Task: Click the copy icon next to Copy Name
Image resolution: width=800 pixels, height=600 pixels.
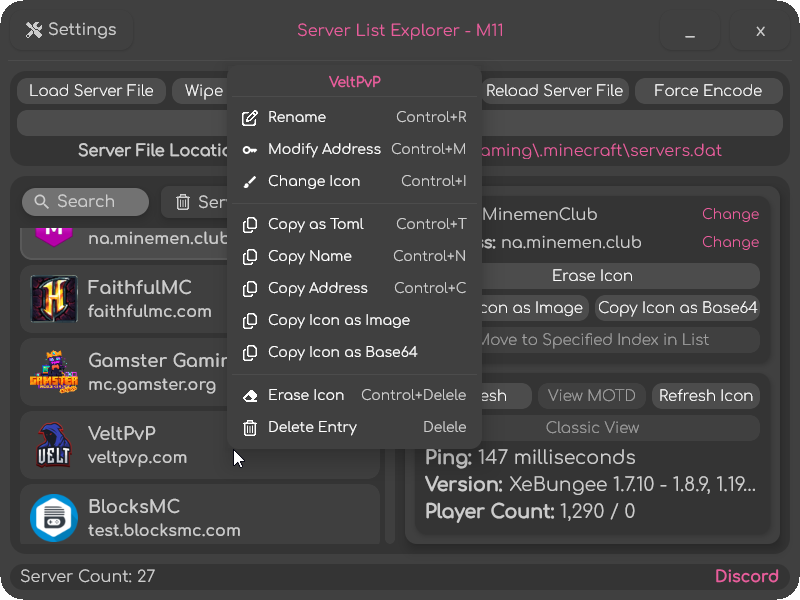Action: (x=249, y=257)
